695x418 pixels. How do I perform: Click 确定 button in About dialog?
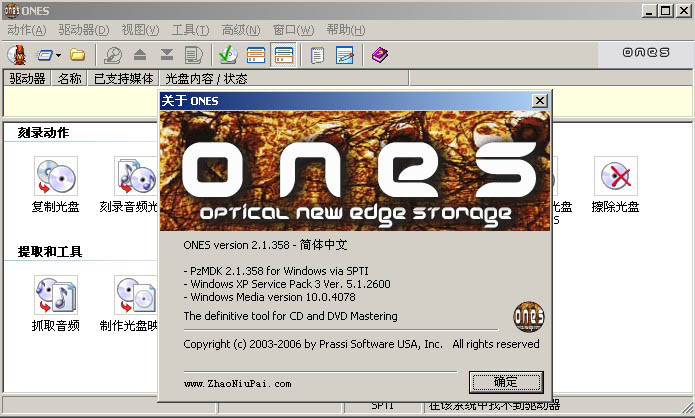pos(506,382)
